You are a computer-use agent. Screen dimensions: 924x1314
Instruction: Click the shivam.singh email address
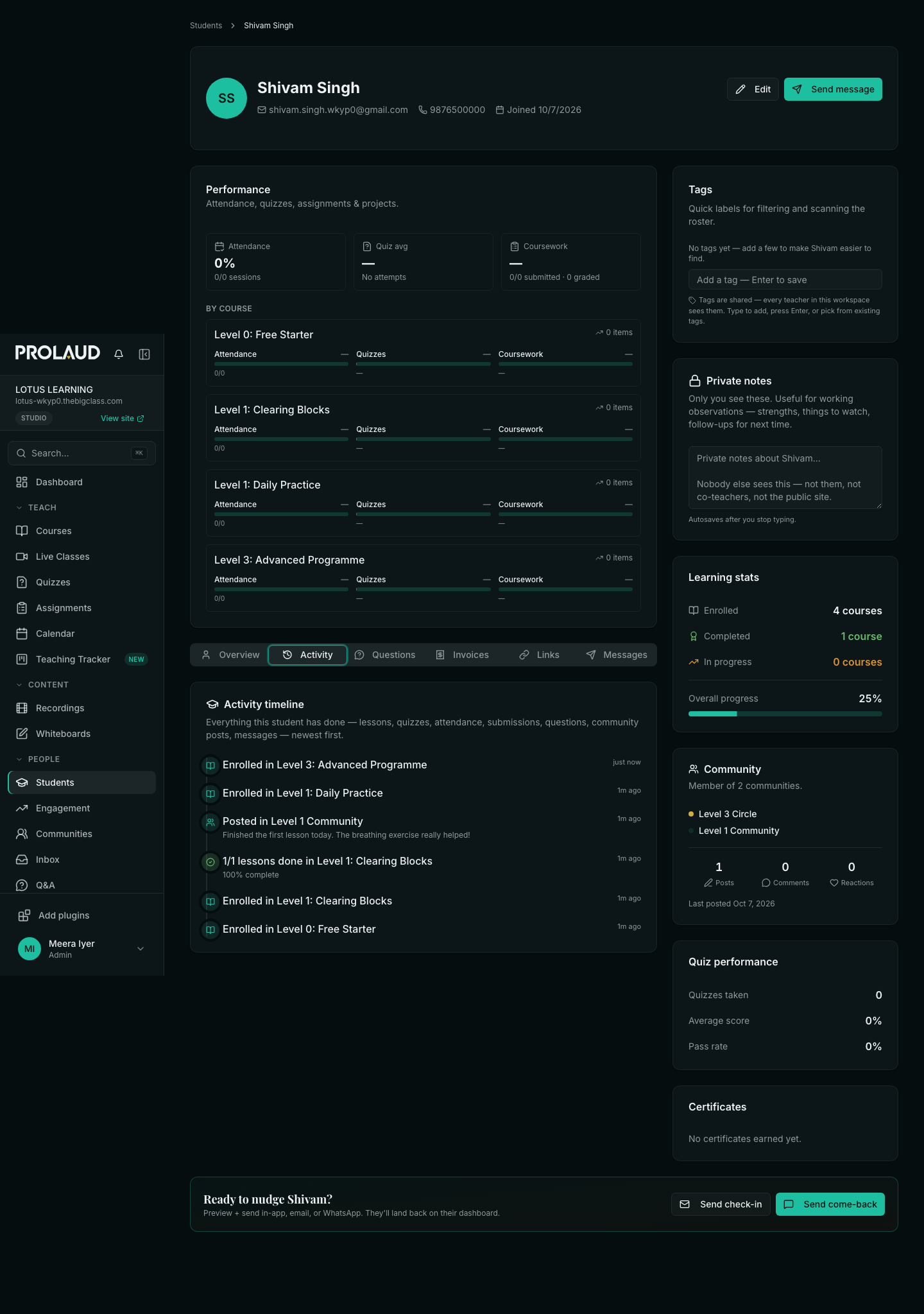tap(338, 110)
